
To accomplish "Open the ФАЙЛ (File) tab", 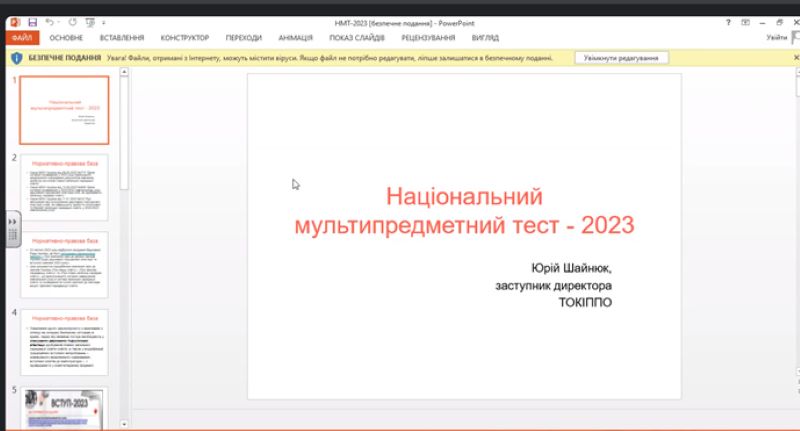I will pyautogui.click(x=22, y=38).
